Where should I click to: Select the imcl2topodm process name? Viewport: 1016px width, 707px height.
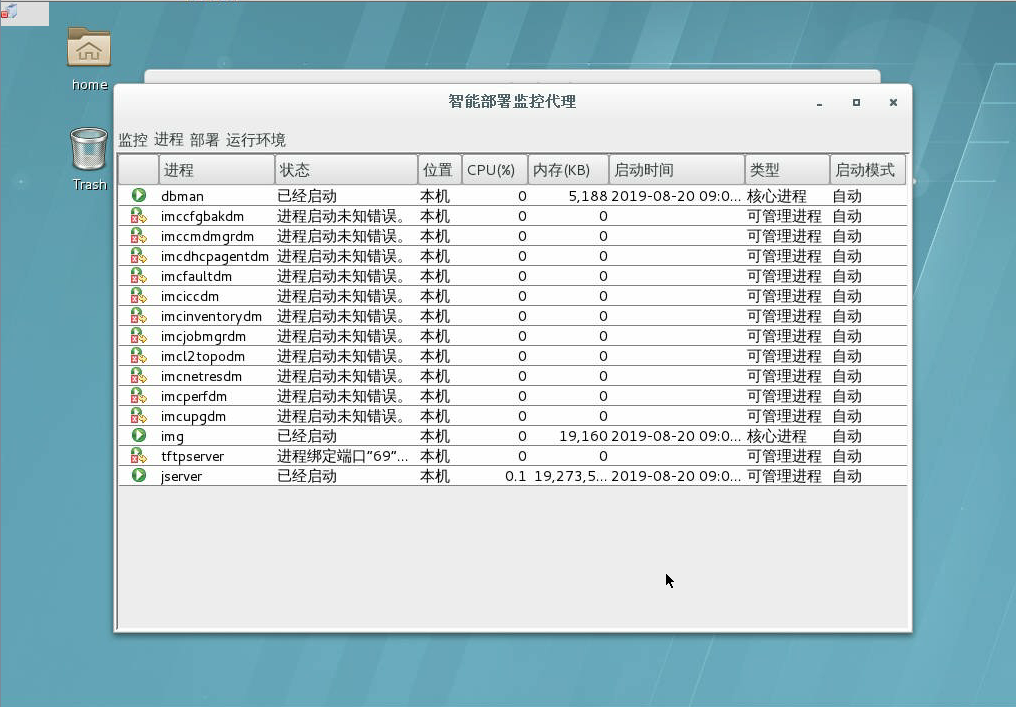tap(203, 356)
